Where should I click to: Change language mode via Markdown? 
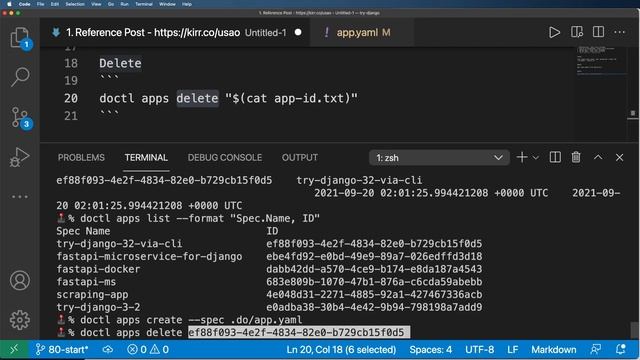pos(553,349)
